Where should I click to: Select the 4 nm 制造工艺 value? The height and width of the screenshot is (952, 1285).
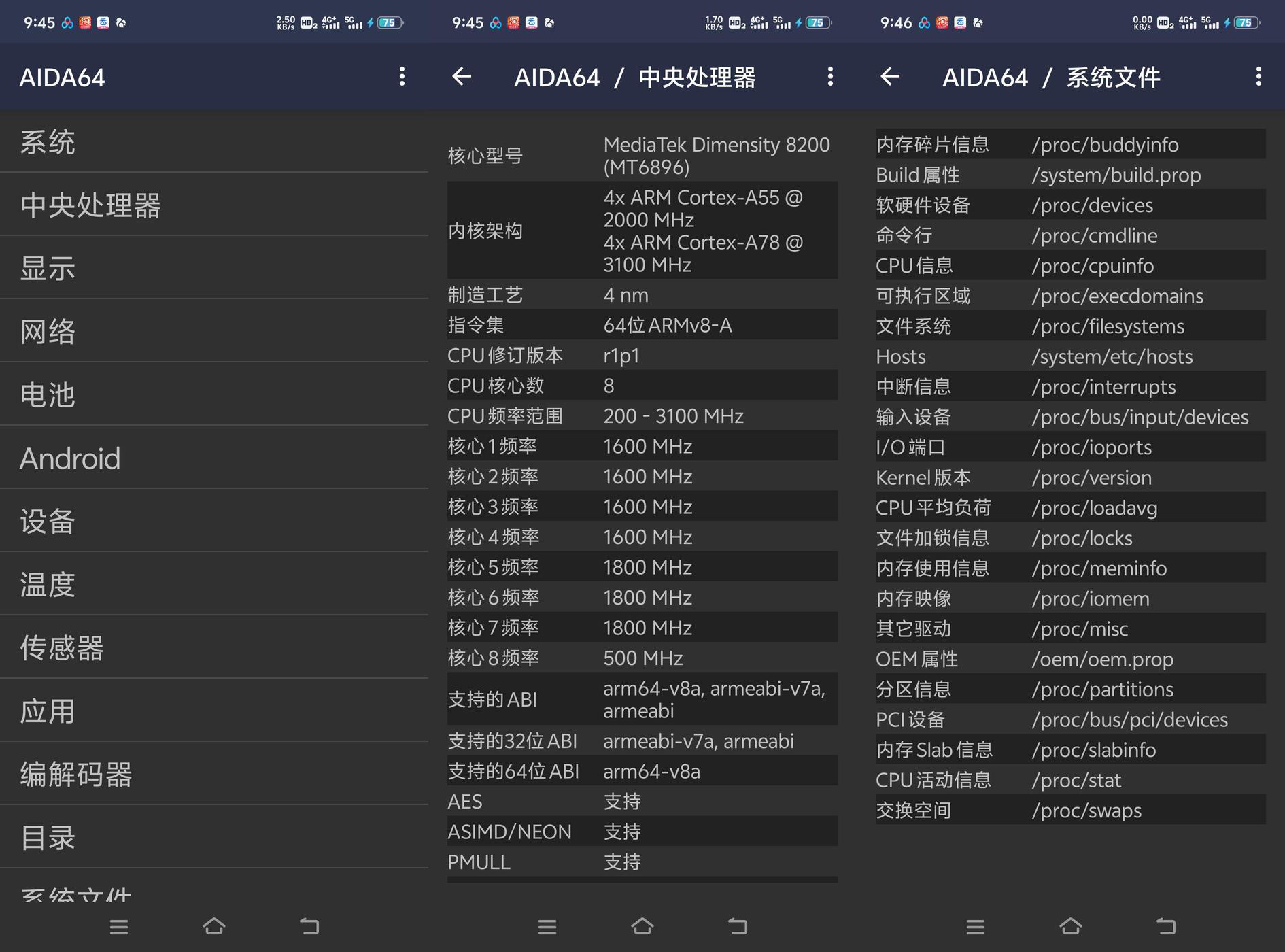coord(626,295)
